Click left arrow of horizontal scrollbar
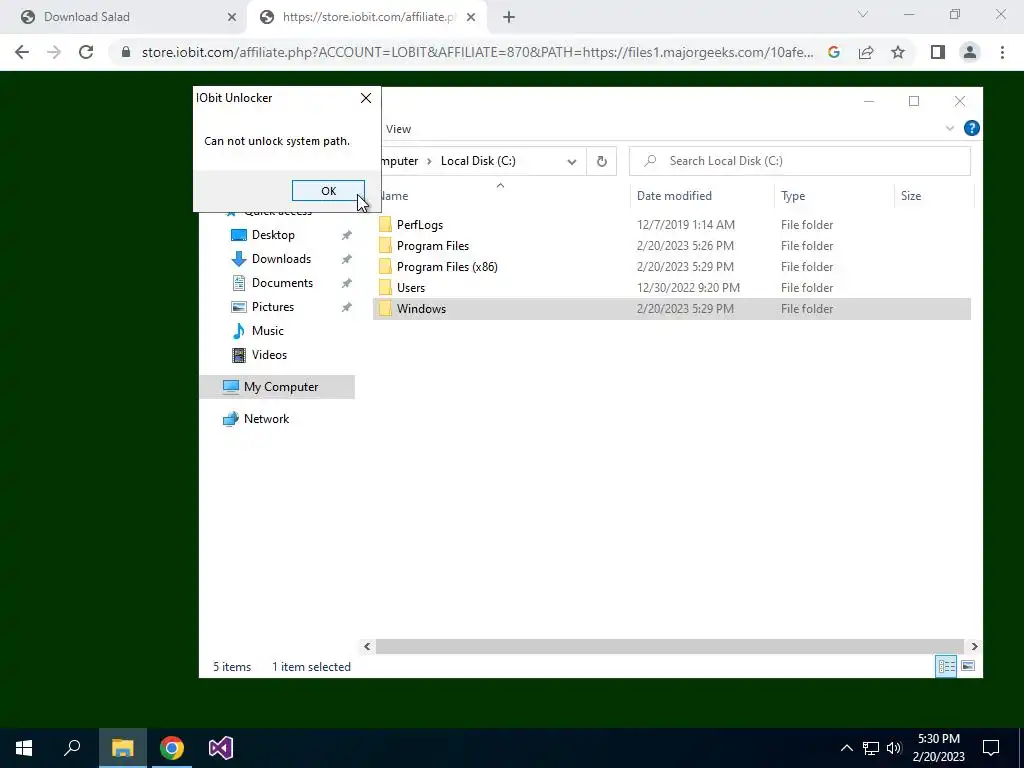Image resolution: width=1024 pixels, height=768 pixels. pyautogui.click(x=367, y=647)
